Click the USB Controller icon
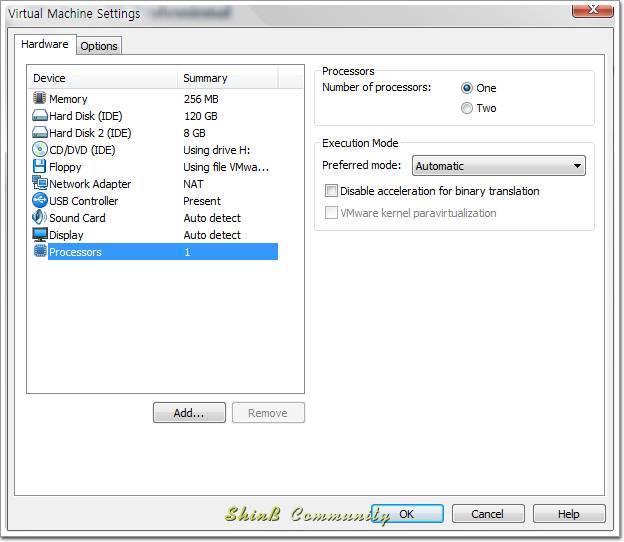624x542 pixels. point(40,200)
